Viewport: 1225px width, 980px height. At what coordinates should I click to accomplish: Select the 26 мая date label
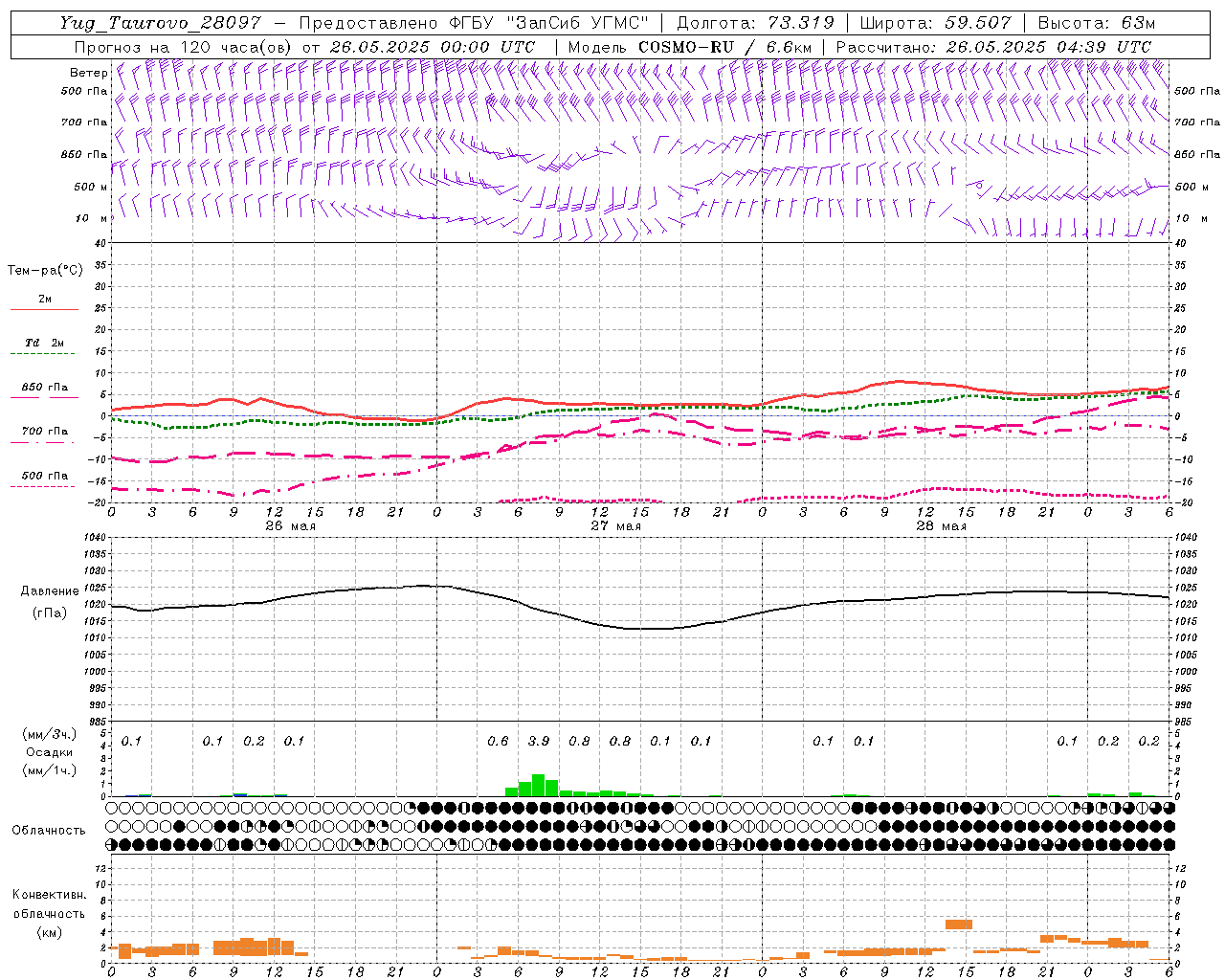pos(289,526)
